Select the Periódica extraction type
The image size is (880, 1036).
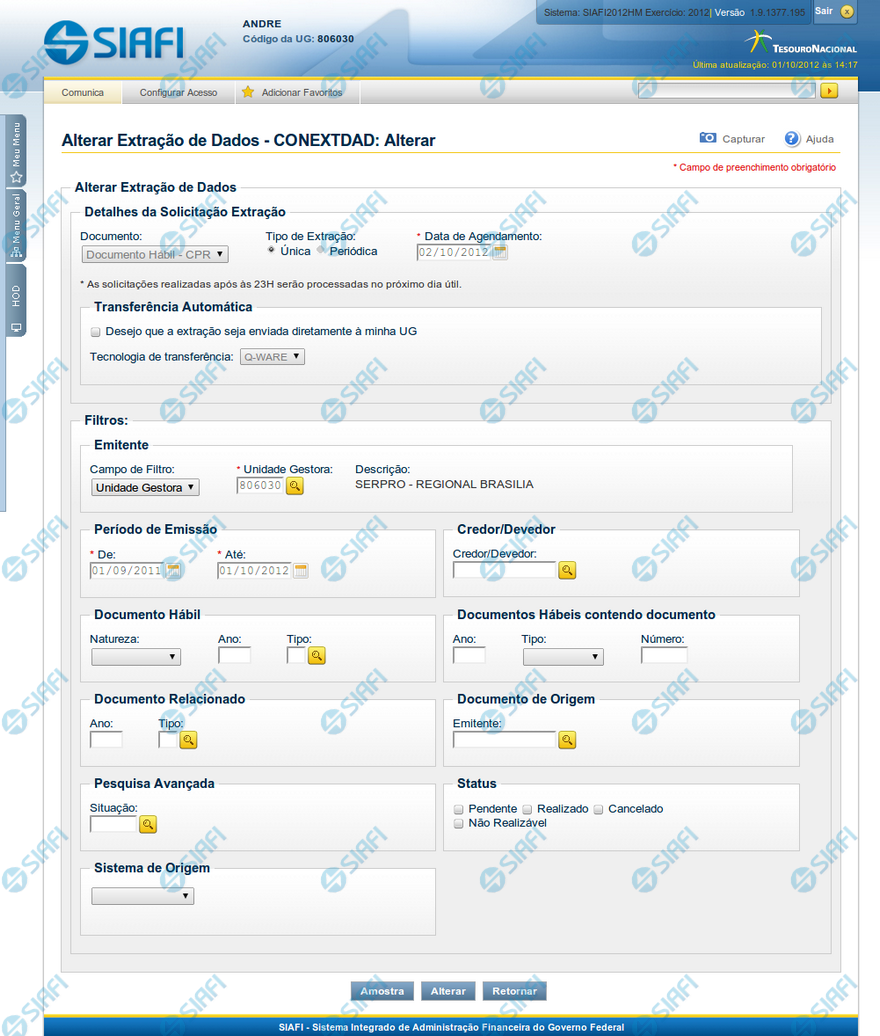pyautogui.click(x=322, y=251)
